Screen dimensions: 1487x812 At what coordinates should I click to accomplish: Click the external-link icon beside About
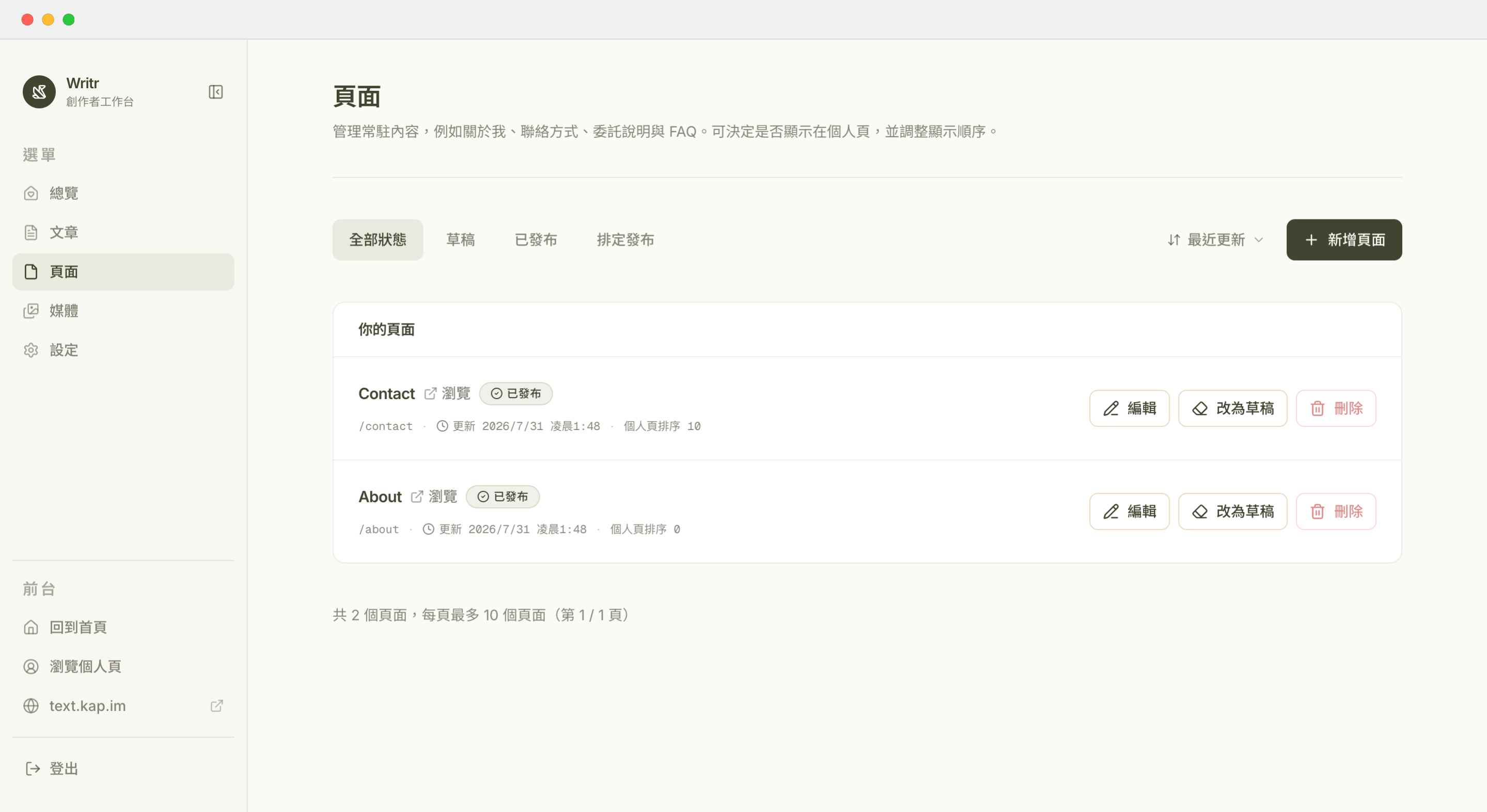(x=417, y=496)
